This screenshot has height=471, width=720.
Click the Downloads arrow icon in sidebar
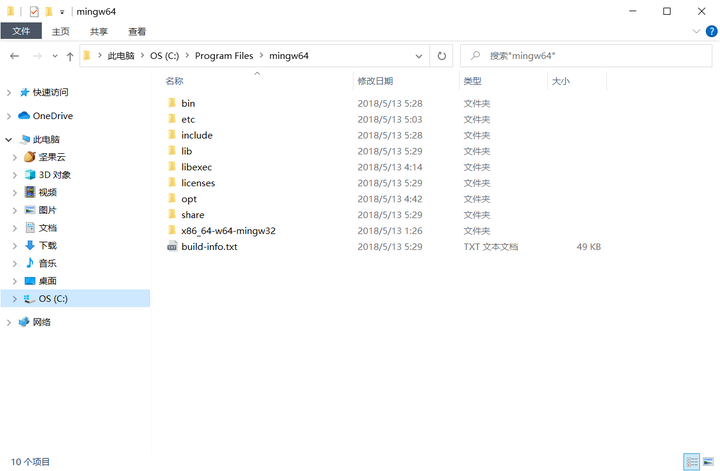[30, 245]
